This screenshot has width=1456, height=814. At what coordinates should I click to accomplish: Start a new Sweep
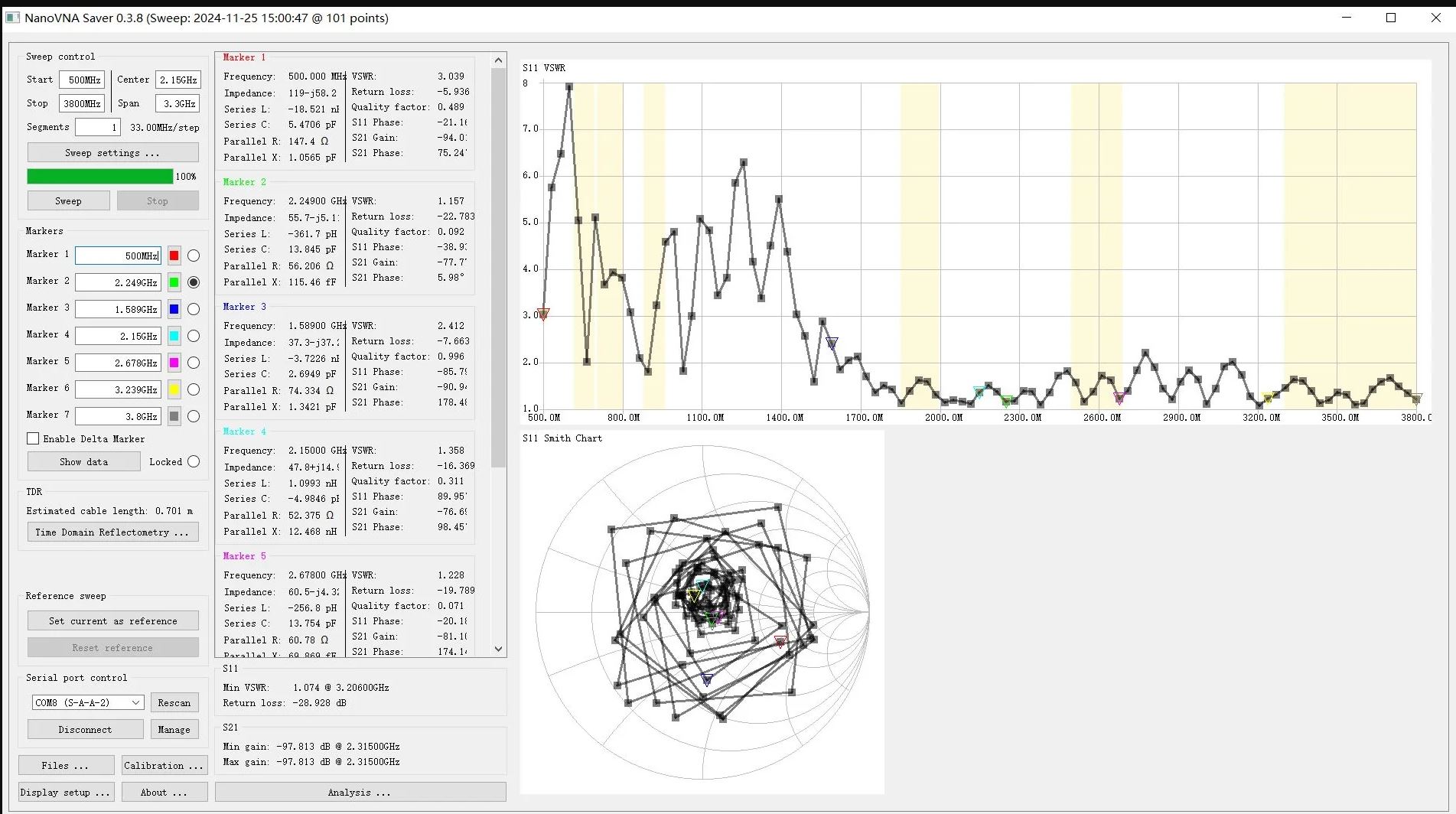68,201
